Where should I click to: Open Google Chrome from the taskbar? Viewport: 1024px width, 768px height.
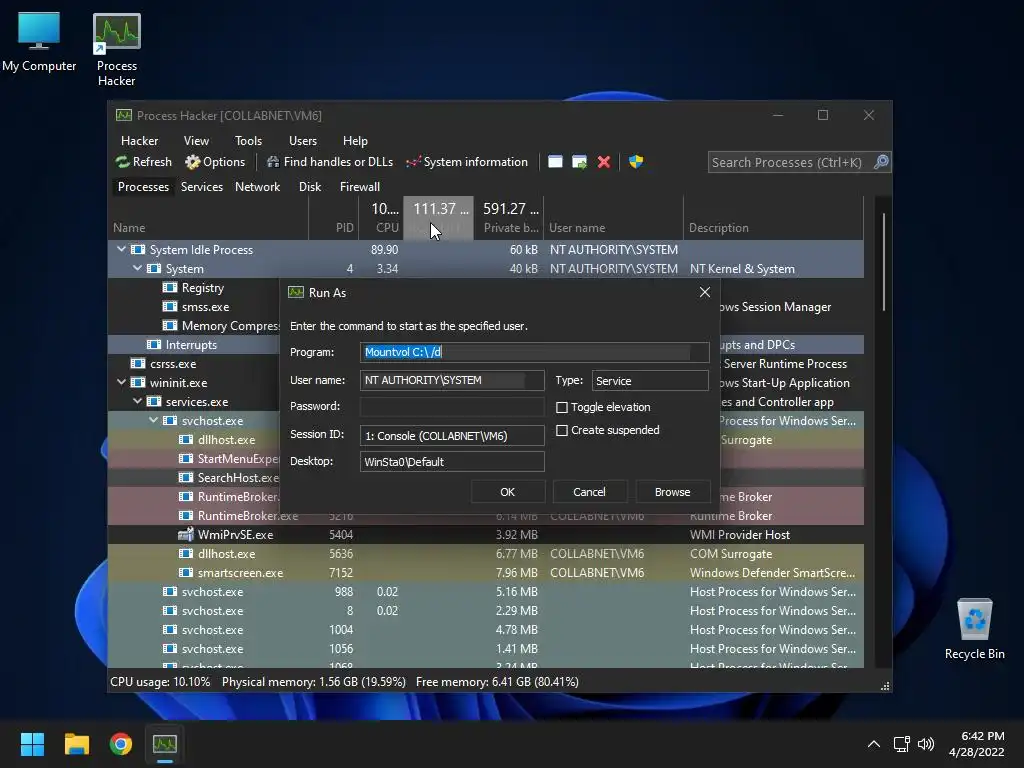point(121,744)
